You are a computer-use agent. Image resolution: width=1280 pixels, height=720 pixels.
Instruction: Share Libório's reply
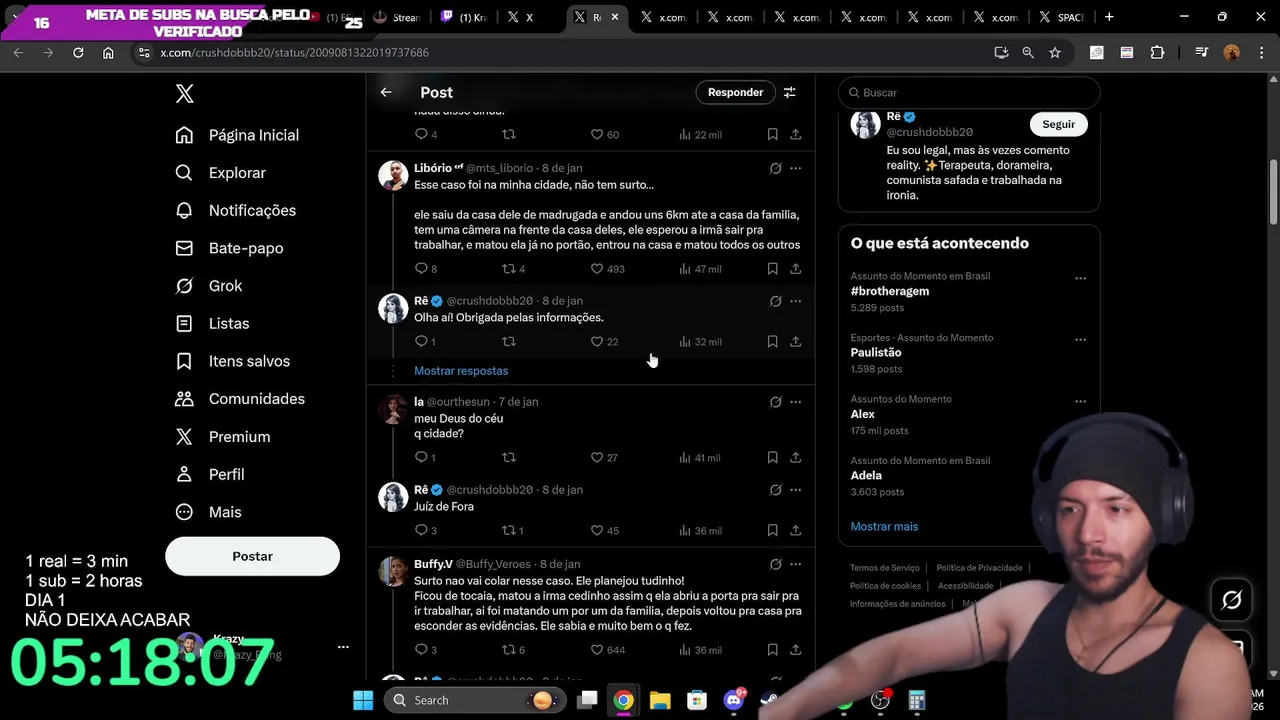point(796,269)
